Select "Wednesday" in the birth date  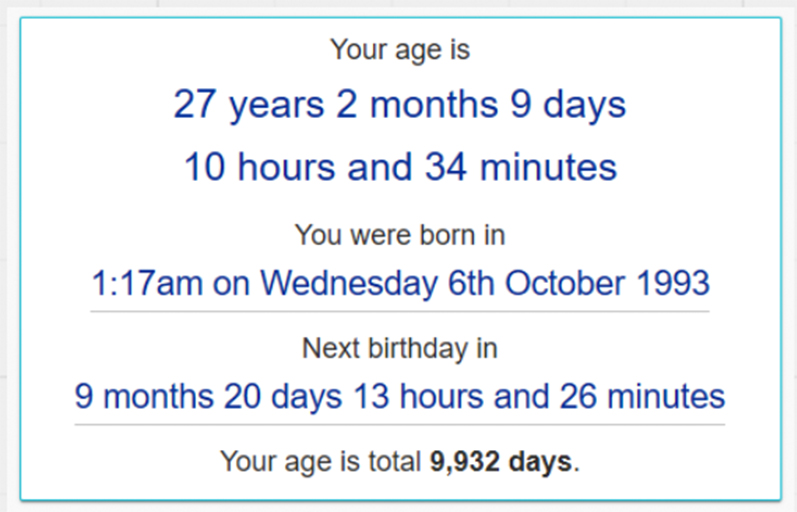[348, 283]
